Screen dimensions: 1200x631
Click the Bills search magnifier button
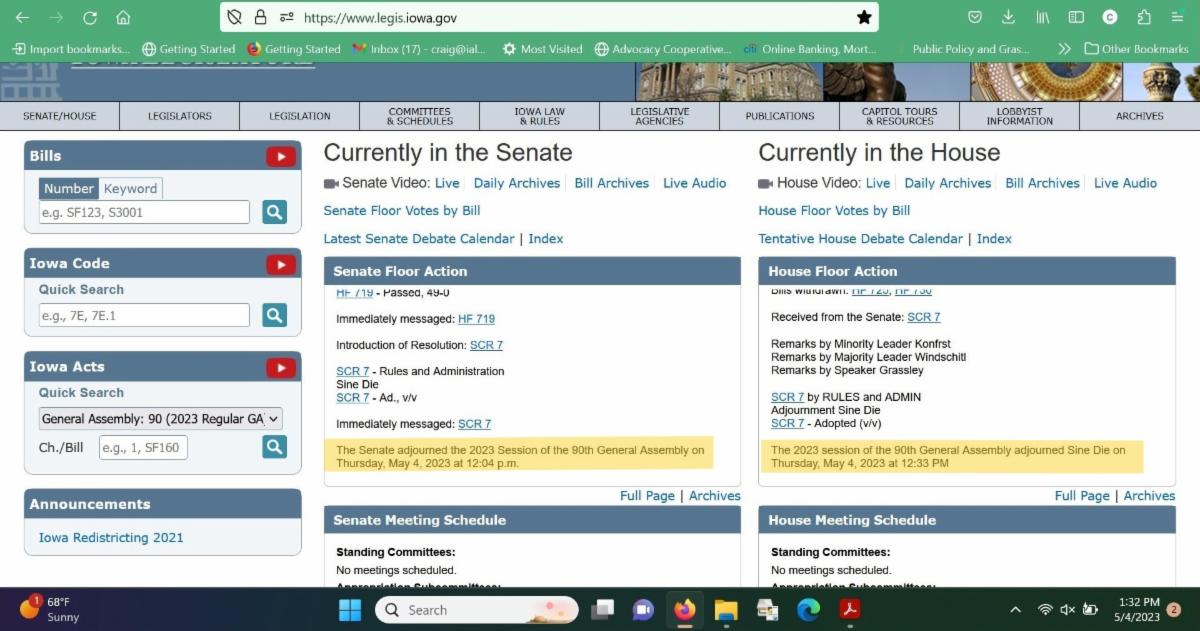click(274, 212)
